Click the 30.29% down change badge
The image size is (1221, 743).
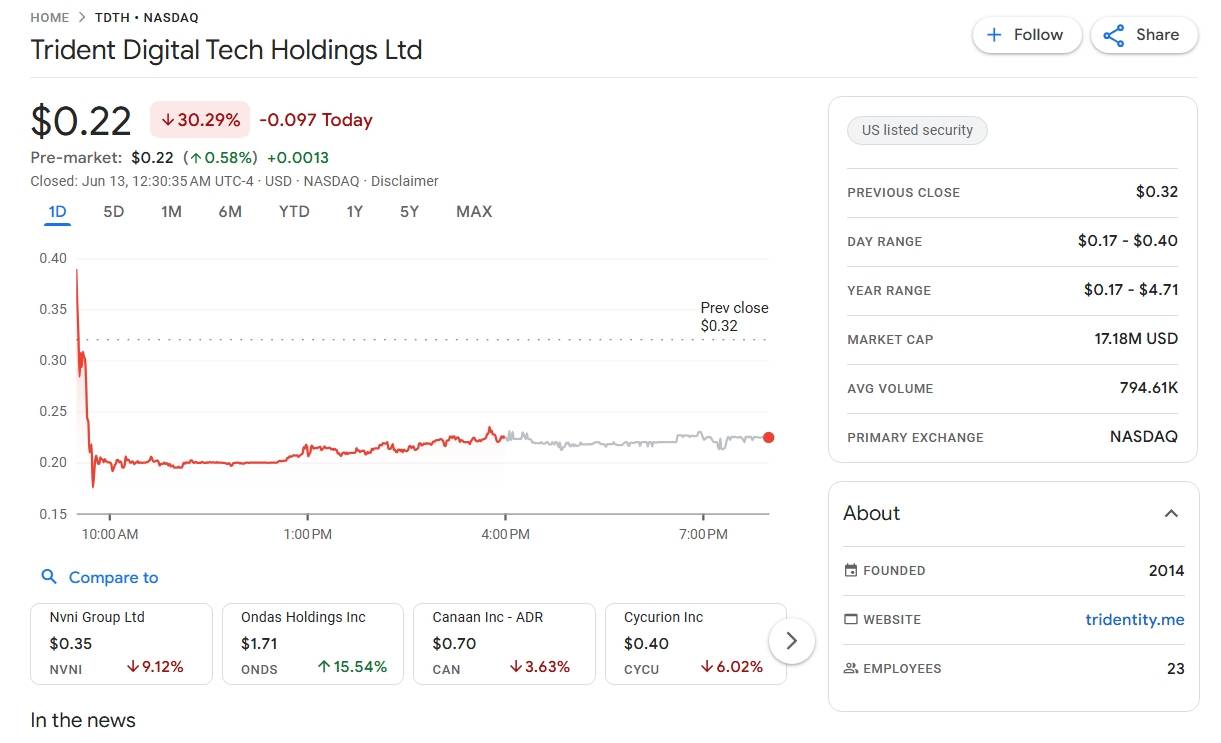(x=200, y=120)
